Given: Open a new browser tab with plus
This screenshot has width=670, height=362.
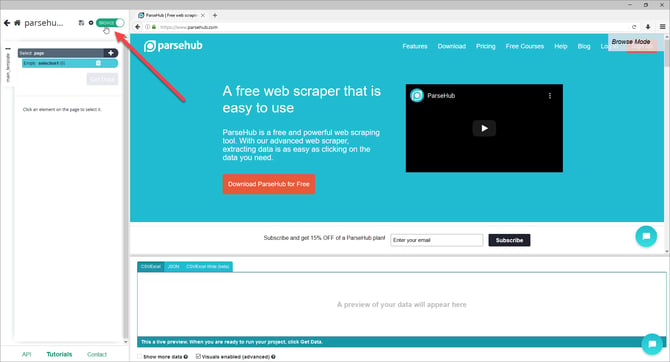Looking at the screenshot, I should (x=215, y=15).
